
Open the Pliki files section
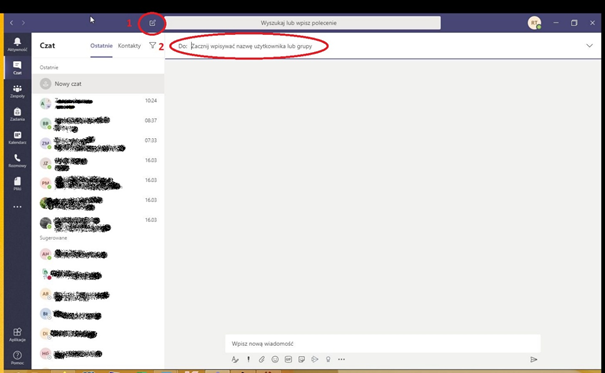click(17, 184)
